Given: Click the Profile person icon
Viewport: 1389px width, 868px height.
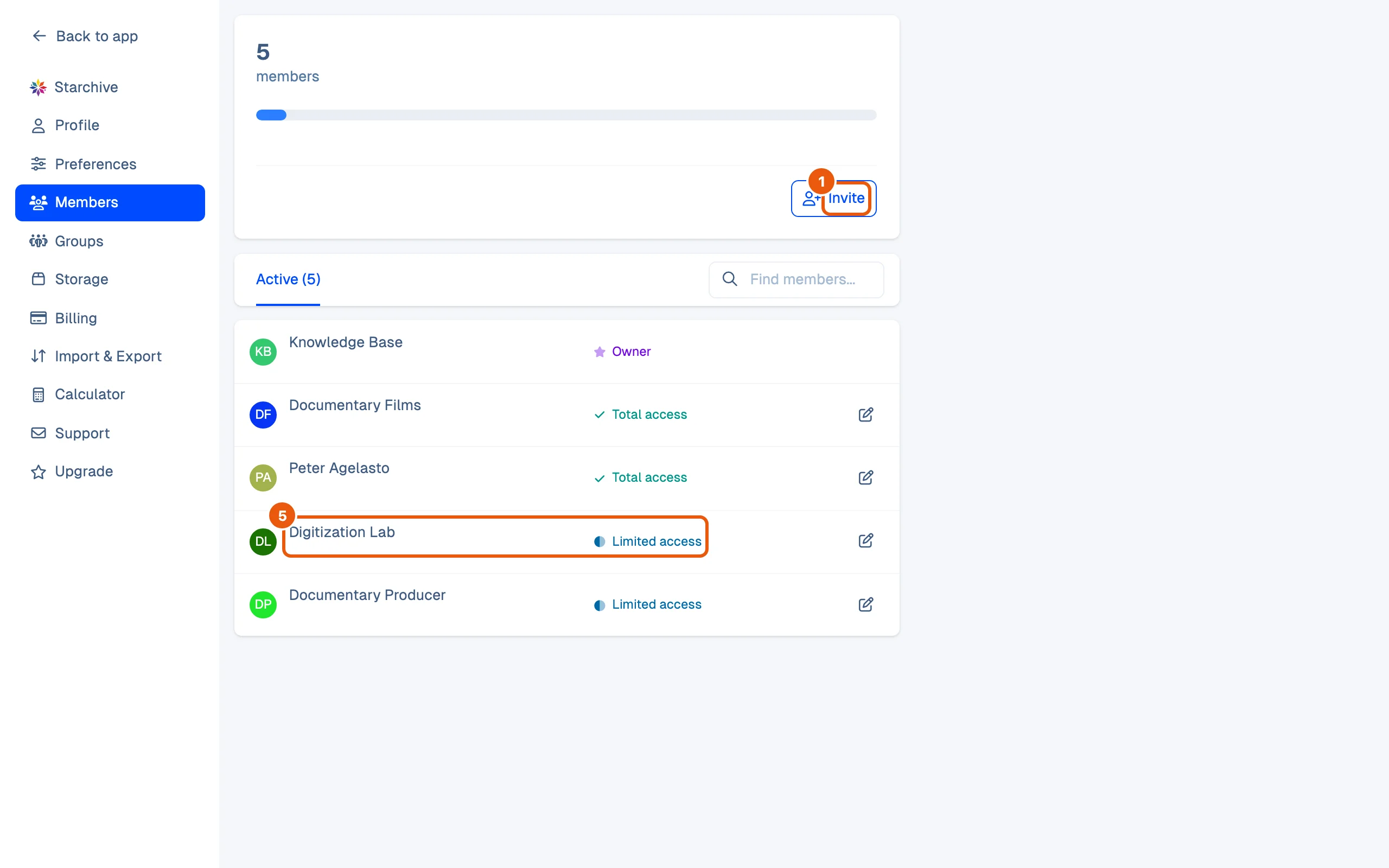Looking at the screenshot, I should tap(38, 126).
